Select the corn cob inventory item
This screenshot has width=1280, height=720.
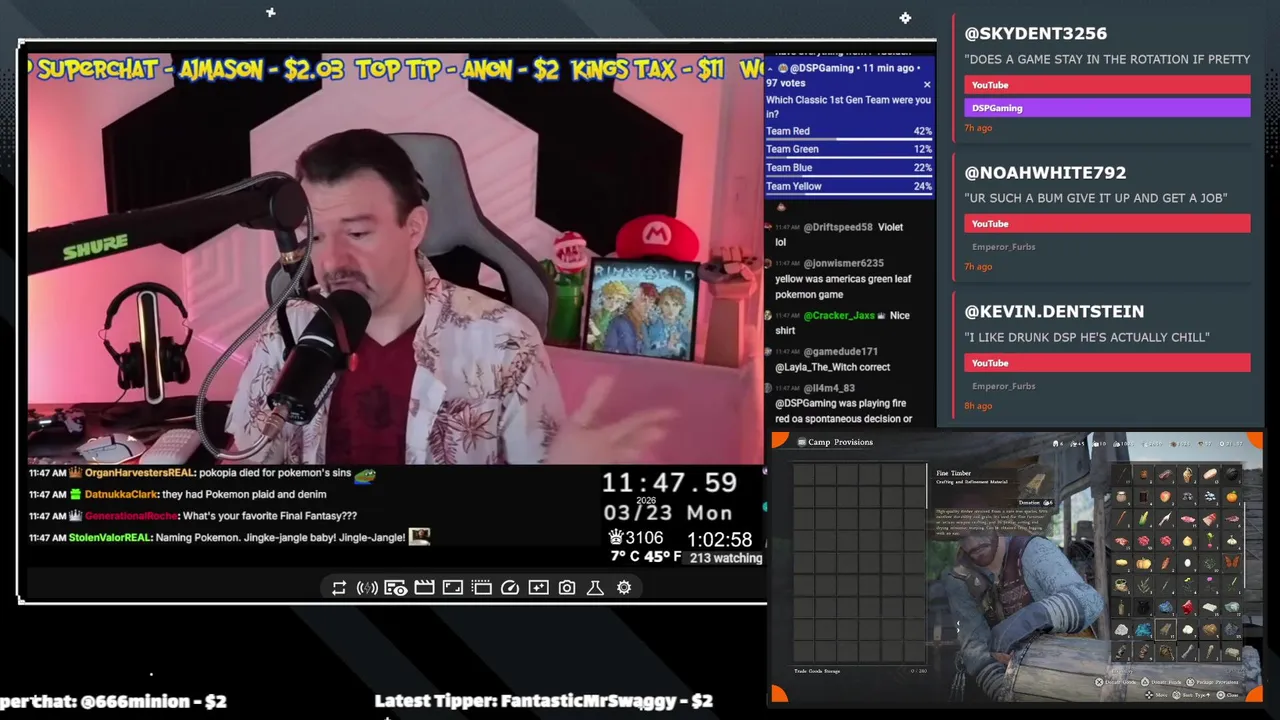(1143, 519)
